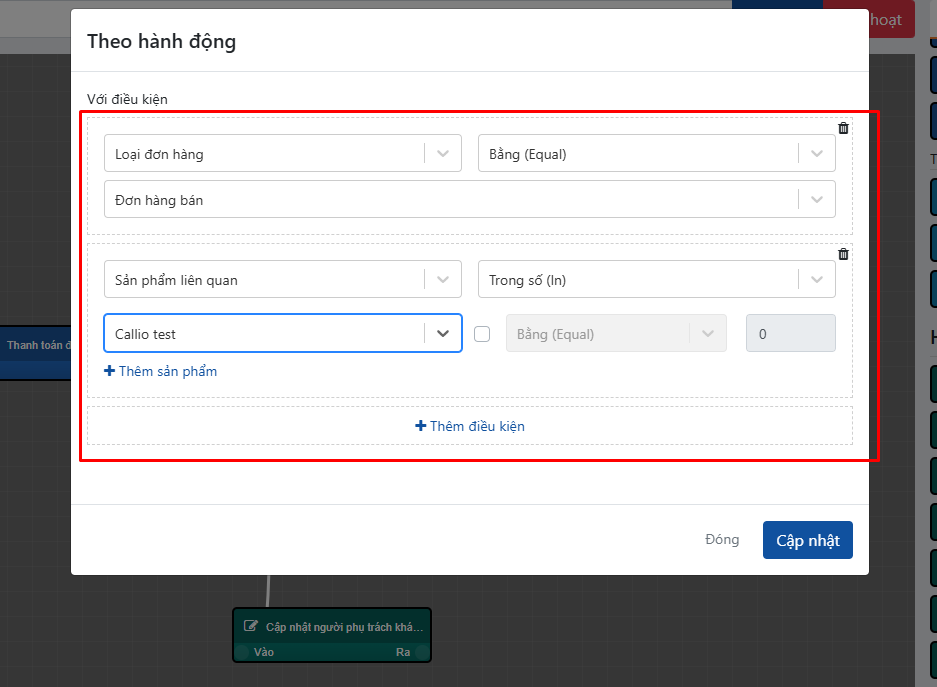Click the Vào input port on the green node
Image resolution: width=937 pixels, height=687 pixels.
[243, 652]
